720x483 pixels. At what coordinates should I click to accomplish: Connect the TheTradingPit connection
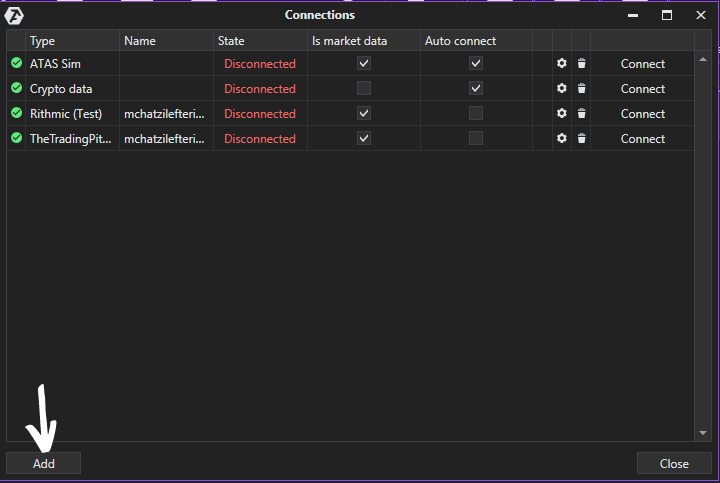(642, 139)
